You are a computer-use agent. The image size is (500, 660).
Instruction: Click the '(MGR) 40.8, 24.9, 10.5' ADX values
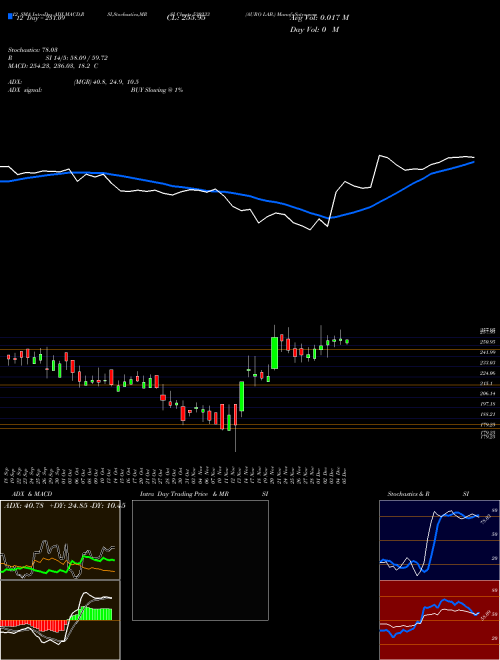(x=106, y=82)
